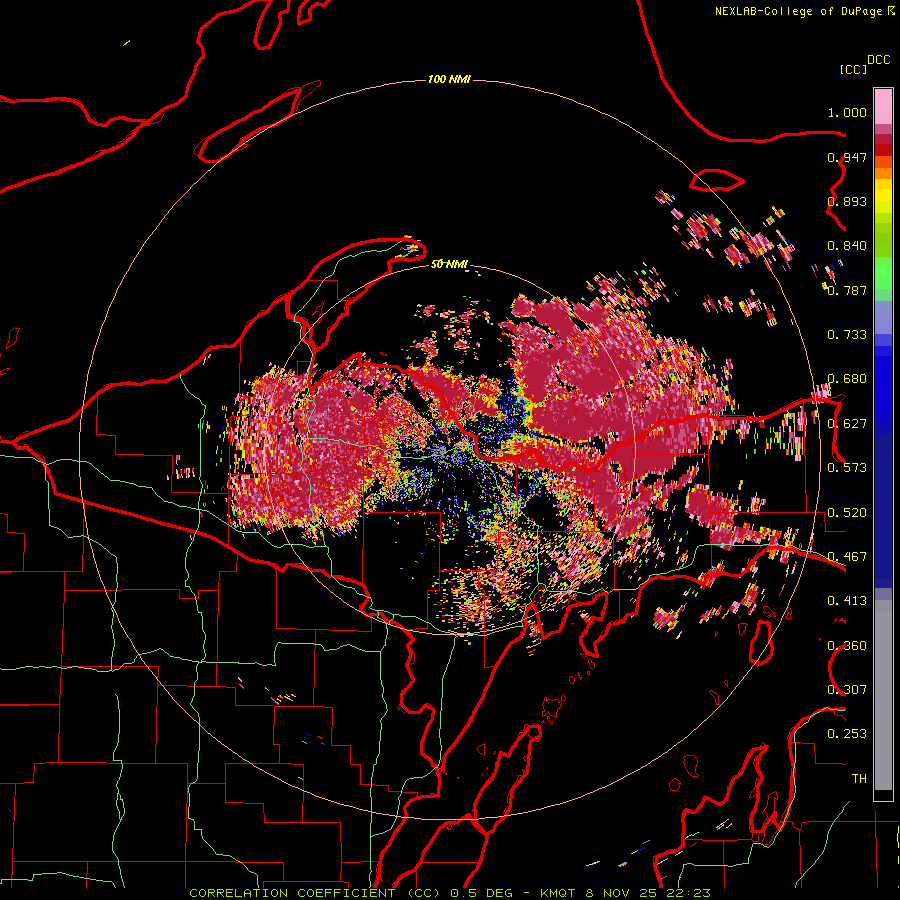
Task: Click the 0.413 scale value
Action: [x=847, y=601]
